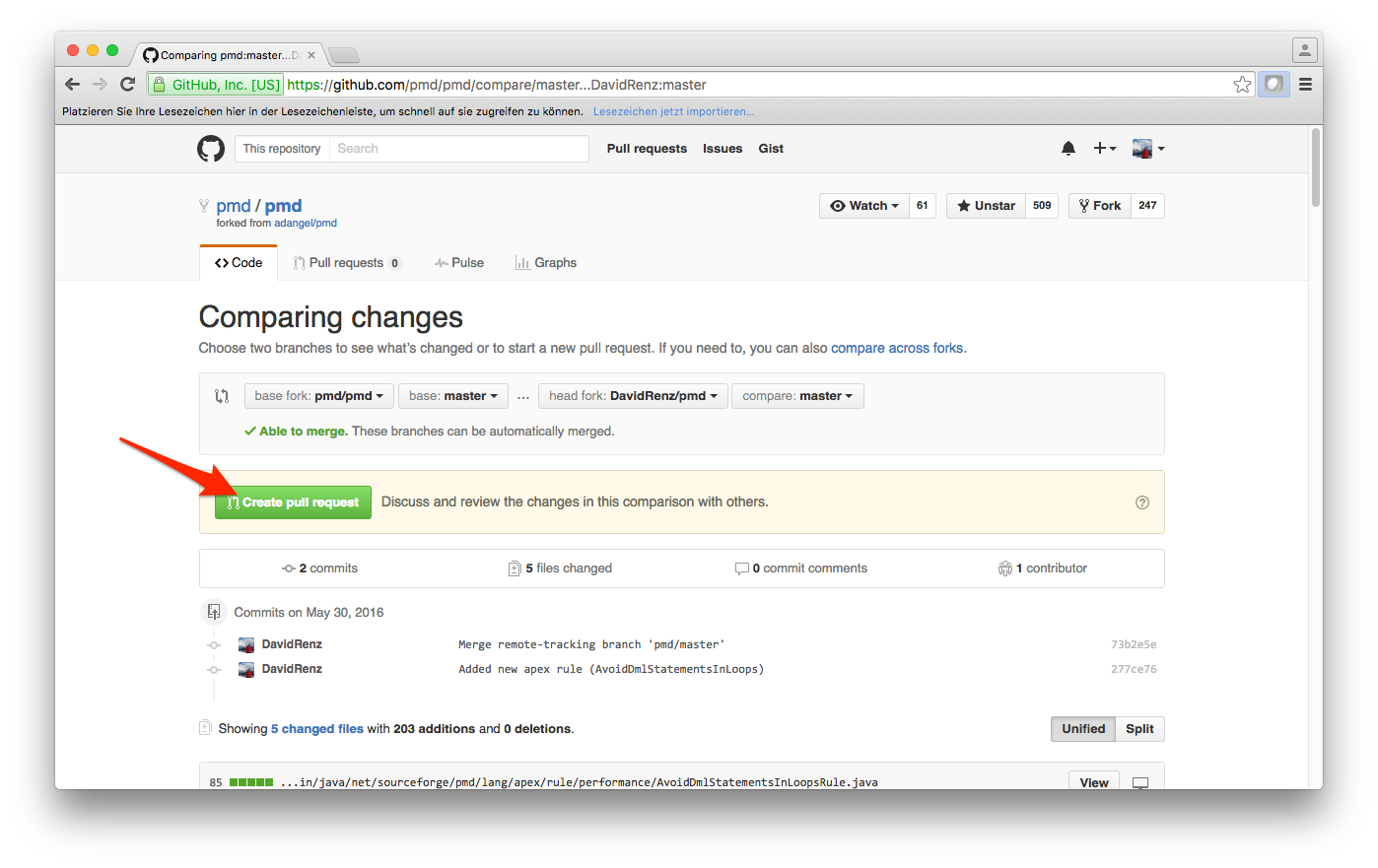
Task: Open the user avatar menu
Action: [1148, 149]
